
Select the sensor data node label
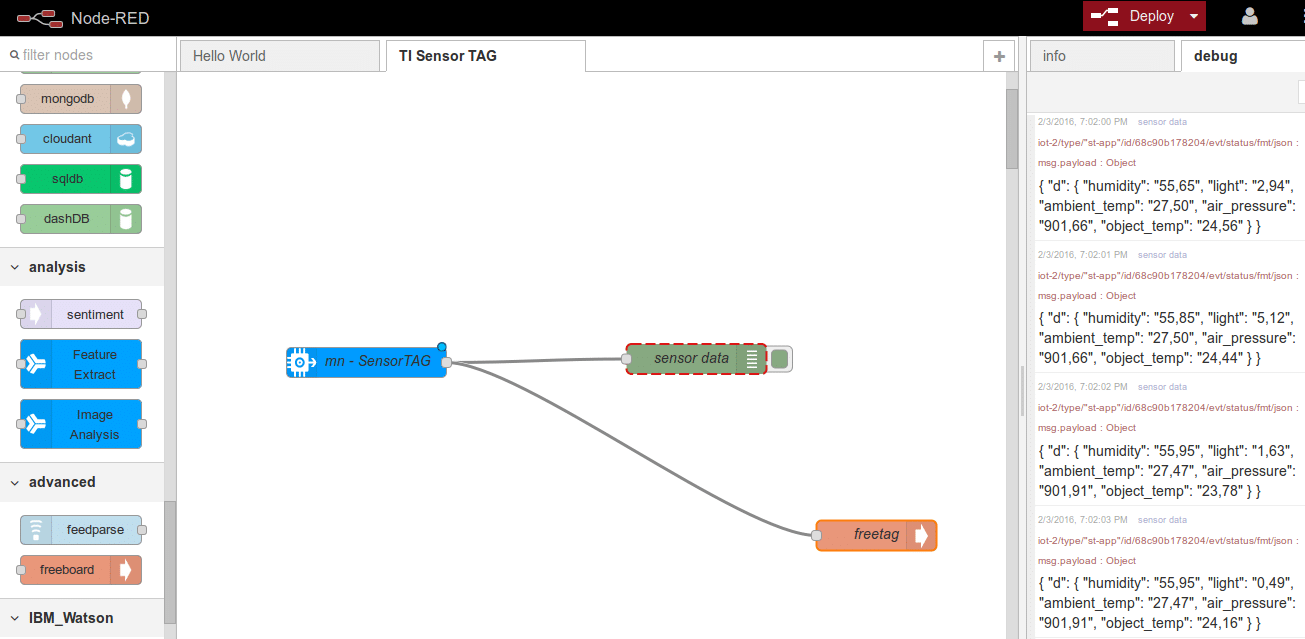691,359
